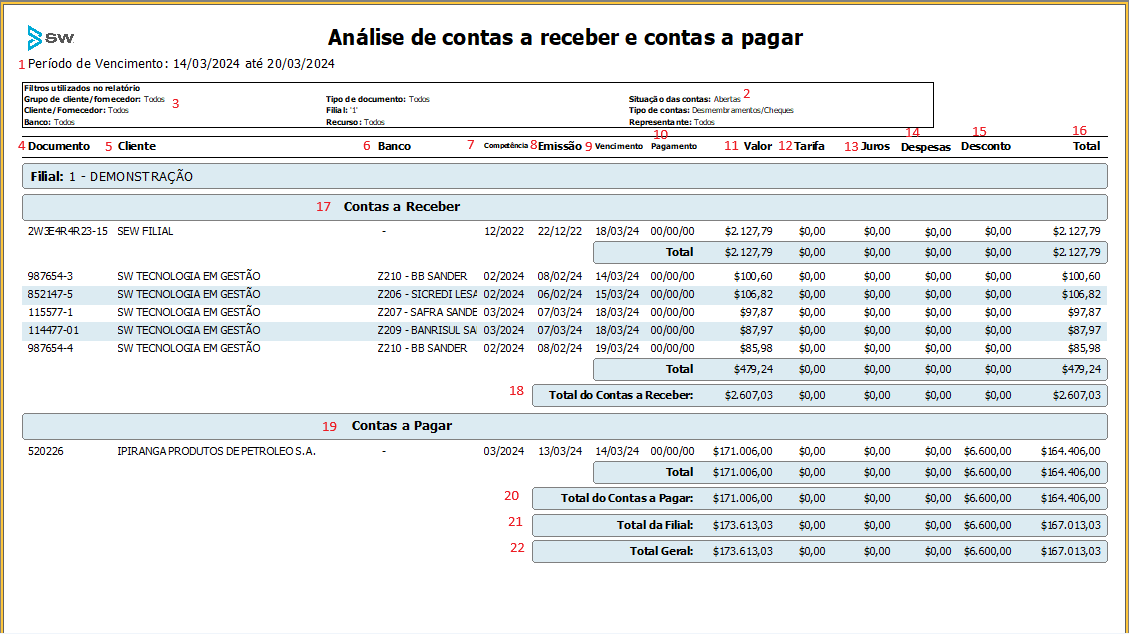This screenshot has height=634, width=1129.
Task: Click competência '12/2022' in SEW FILIAL row
Action: coord(504,232)
